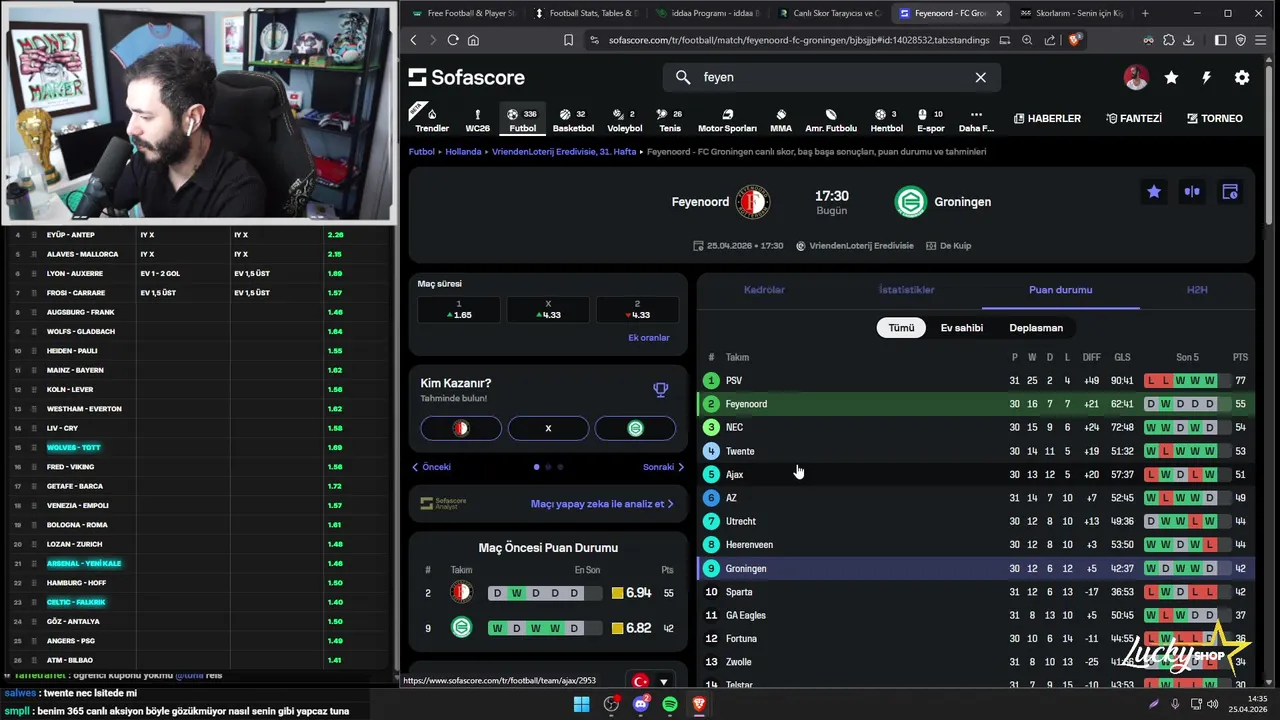Select the WC26 icon
Screen dimensions: 1280x720
478,120
